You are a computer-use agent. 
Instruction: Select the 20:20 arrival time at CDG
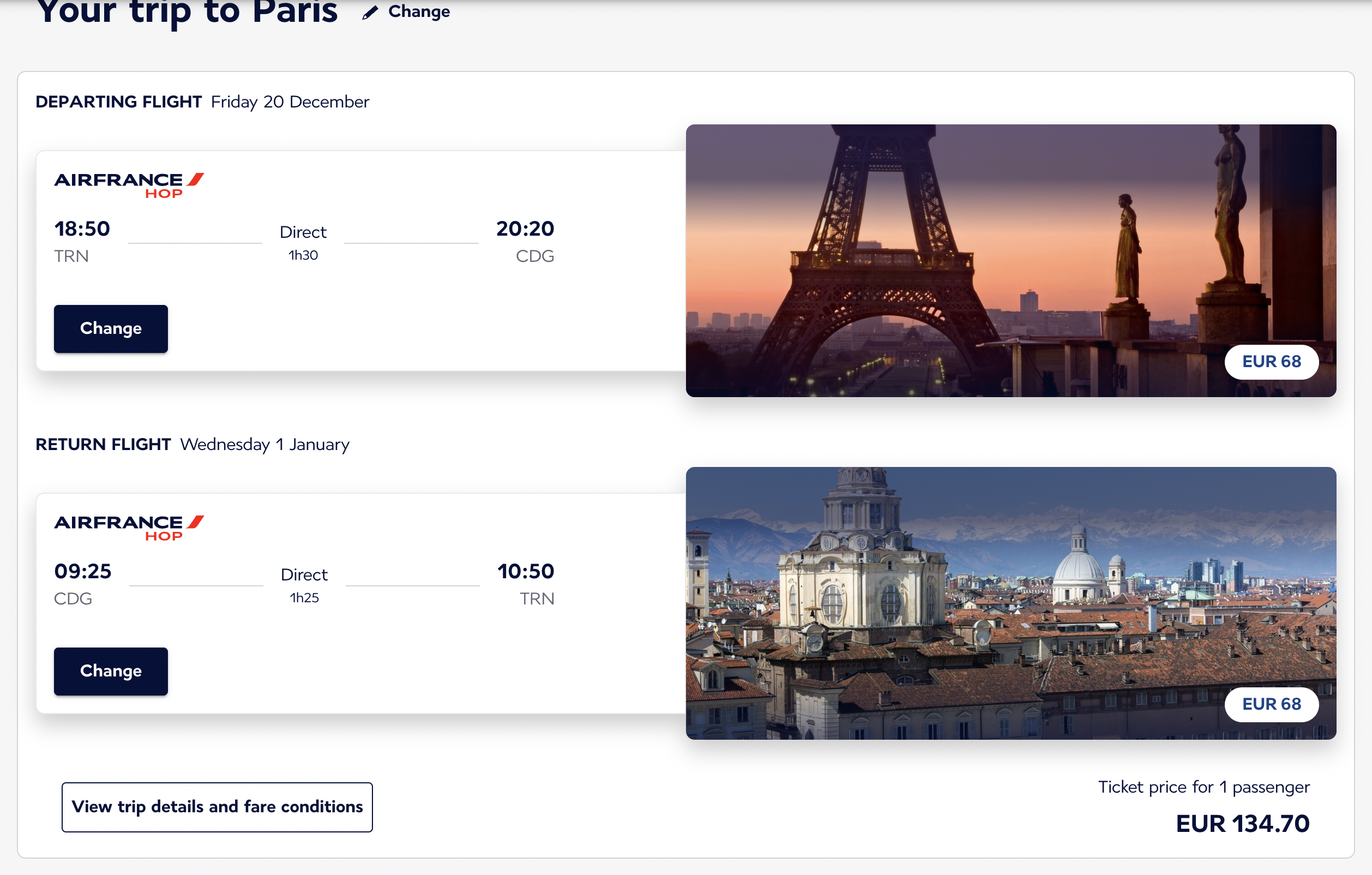[525, 229]
